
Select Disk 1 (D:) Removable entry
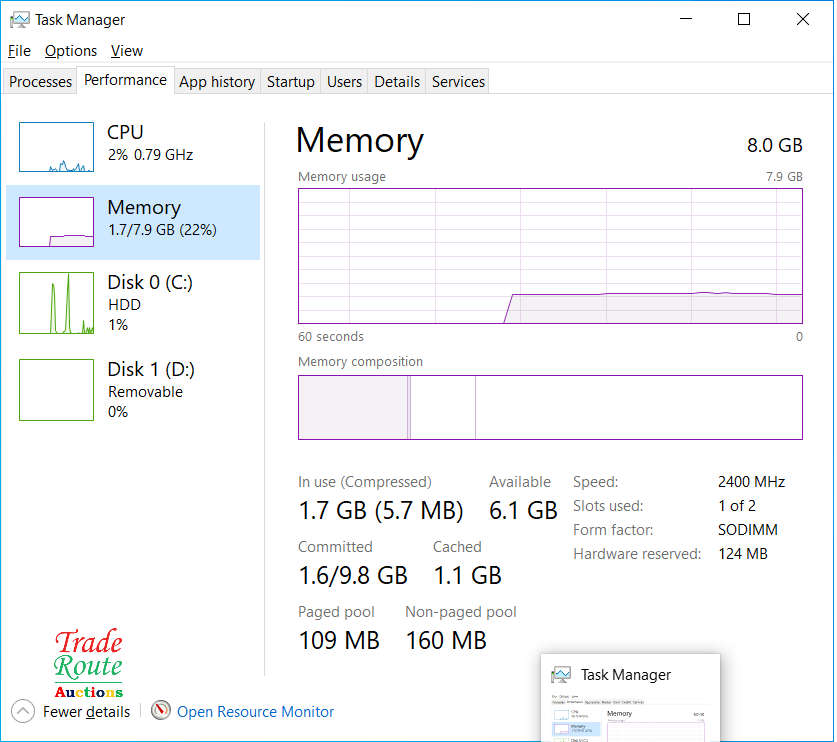click(145, 390)
